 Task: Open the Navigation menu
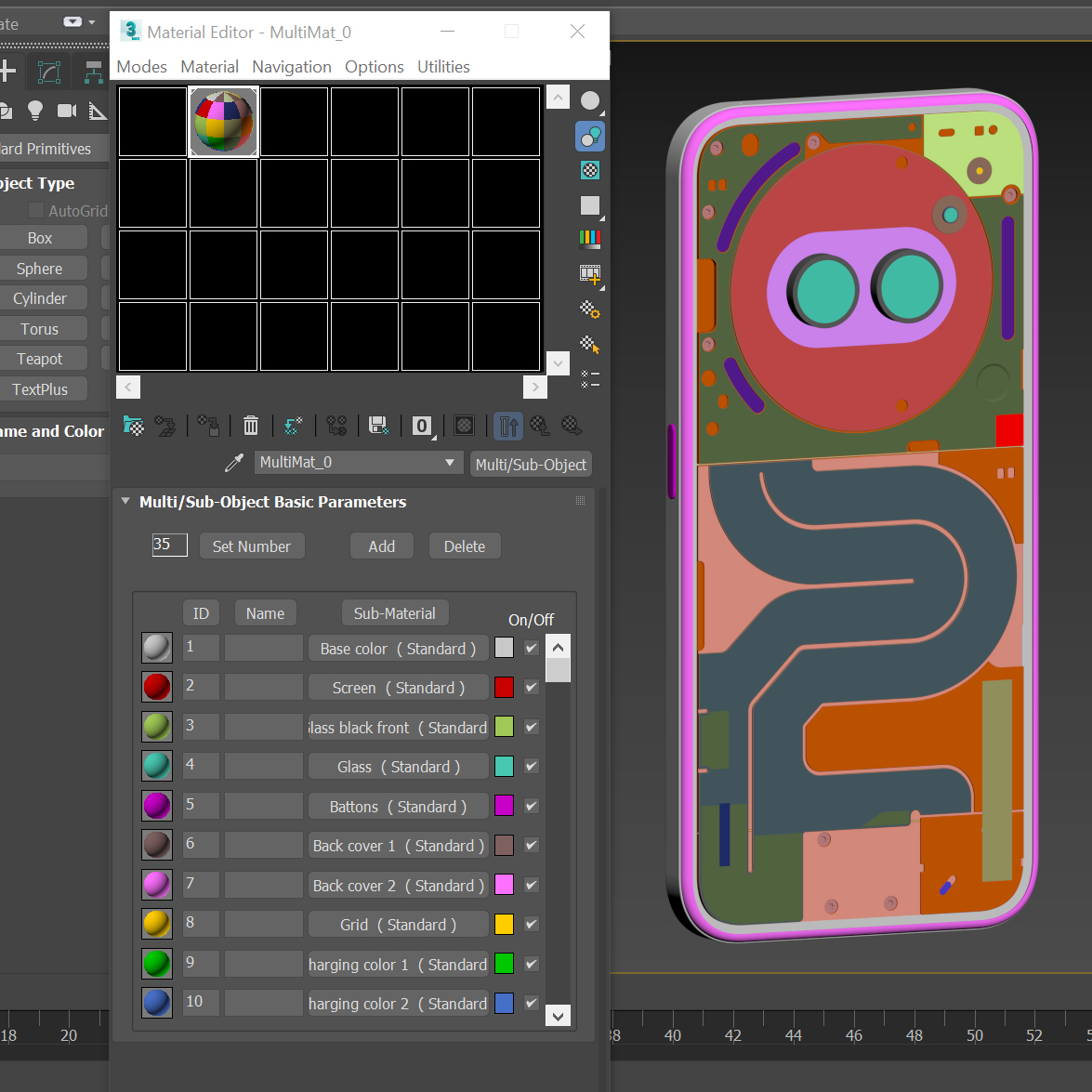291,67
